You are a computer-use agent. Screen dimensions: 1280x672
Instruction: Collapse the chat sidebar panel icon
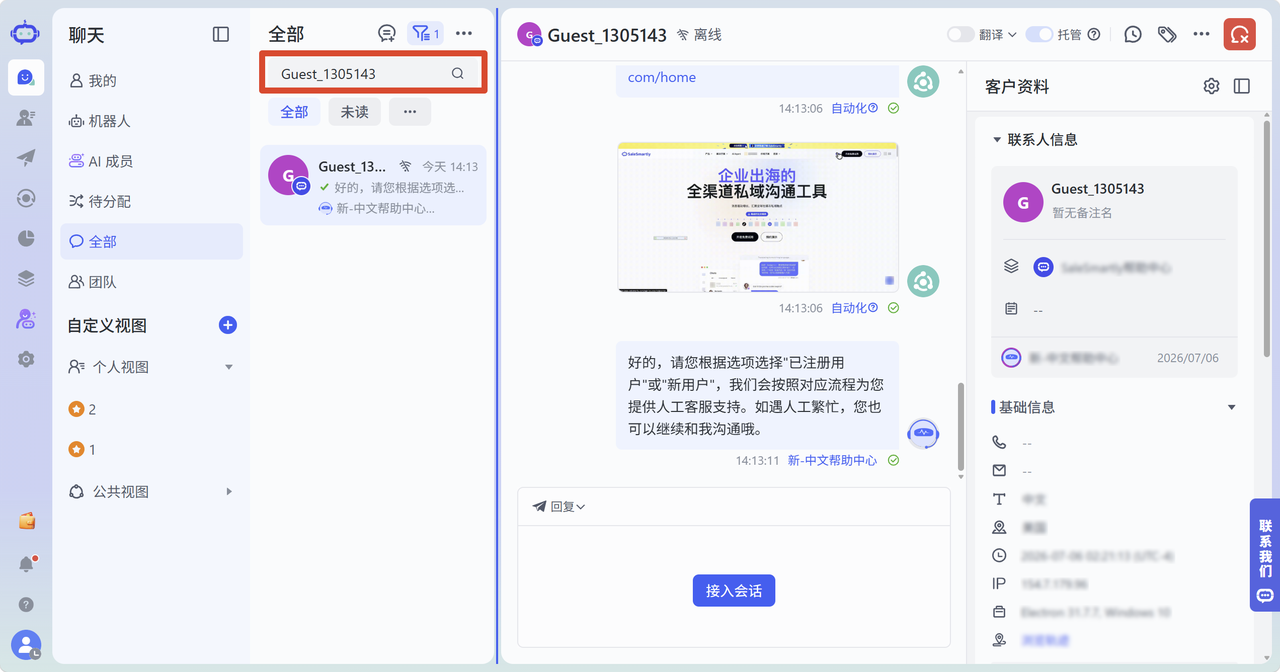221,34
